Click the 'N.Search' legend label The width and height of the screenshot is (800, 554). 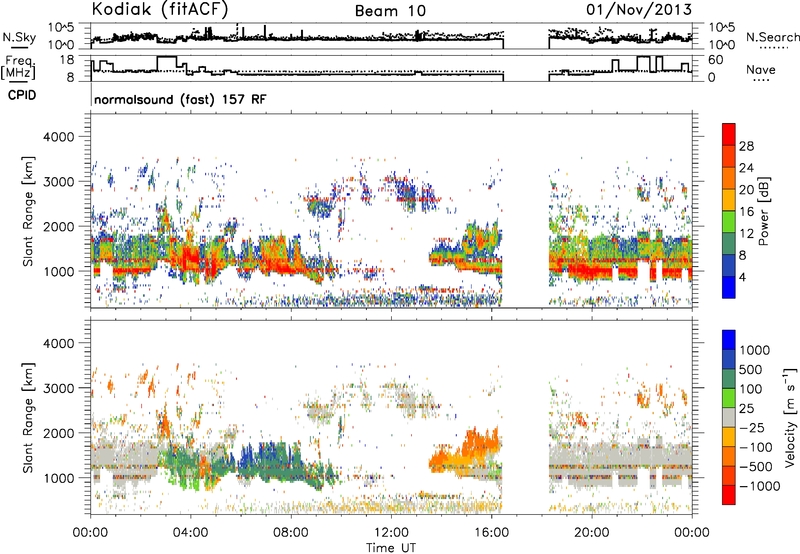(772, 37)
